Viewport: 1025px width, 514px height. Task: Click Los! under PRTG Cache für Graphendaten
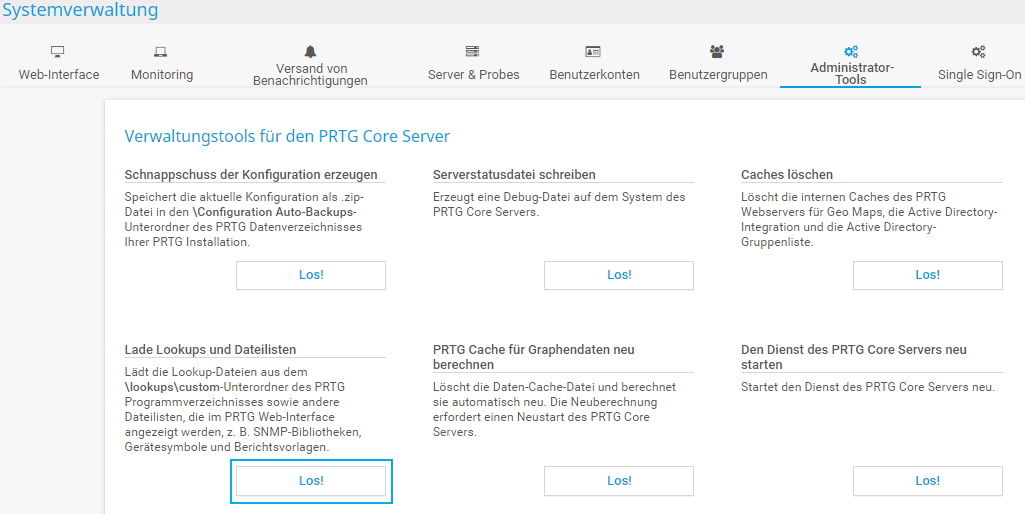(x=618, y=481)
